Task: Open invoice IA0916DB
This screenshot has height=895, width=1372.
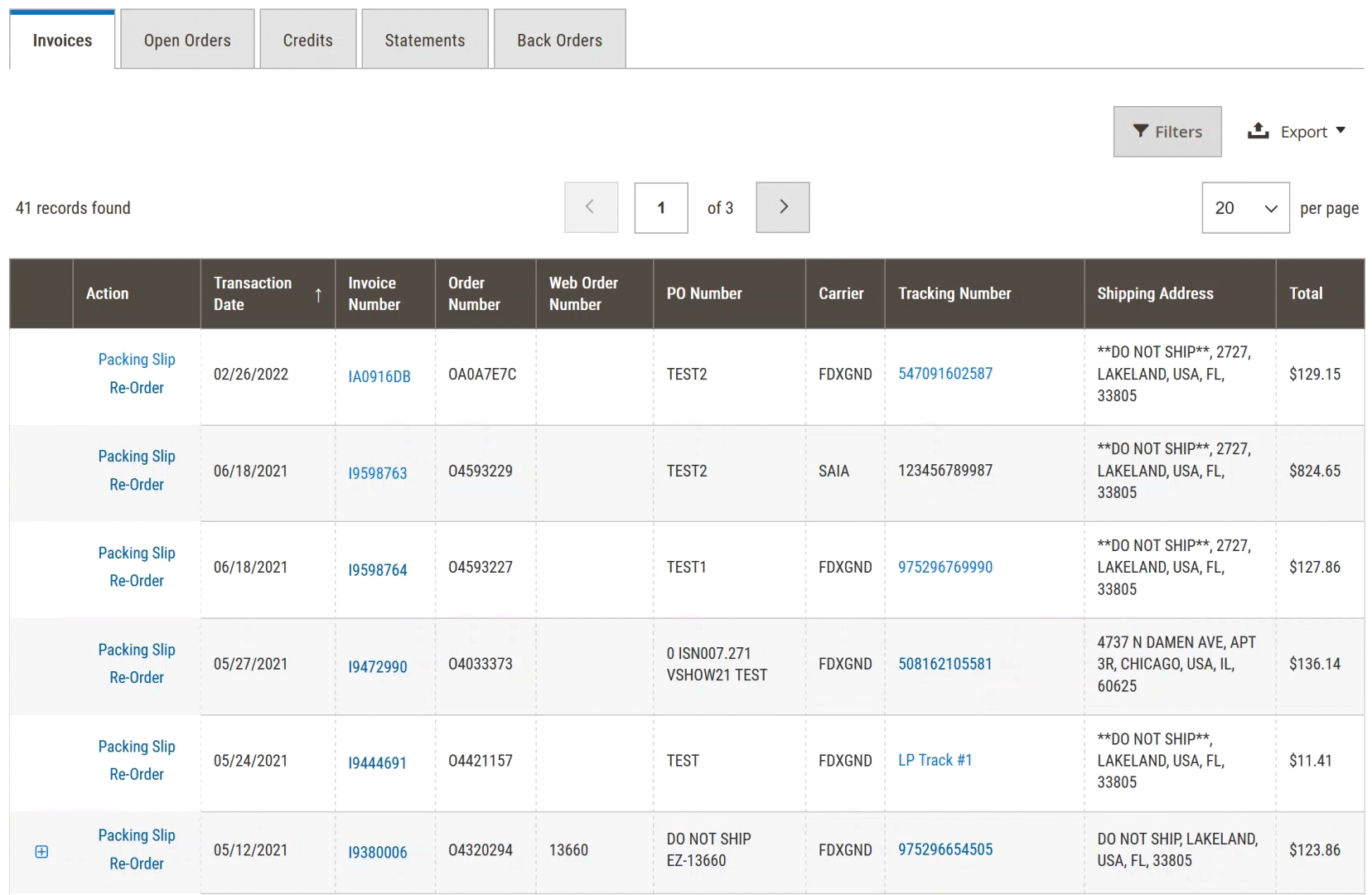Action: pos(379,375)
